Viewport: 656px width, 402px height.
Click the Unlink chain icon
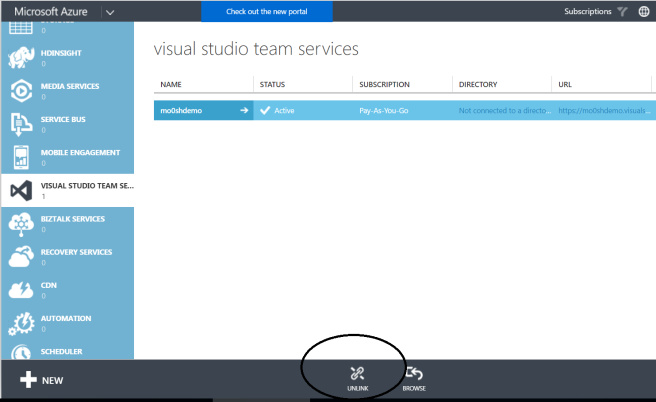357,373
